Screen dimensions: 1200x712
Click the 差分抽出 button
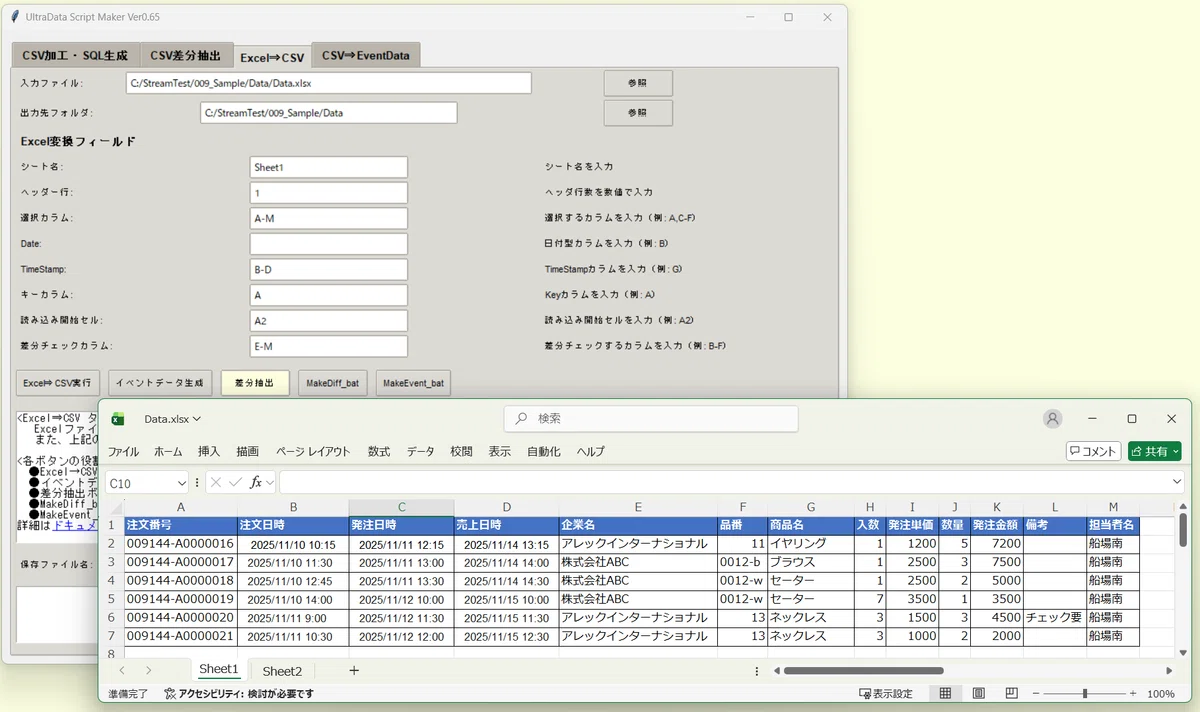tap(255, 383)
